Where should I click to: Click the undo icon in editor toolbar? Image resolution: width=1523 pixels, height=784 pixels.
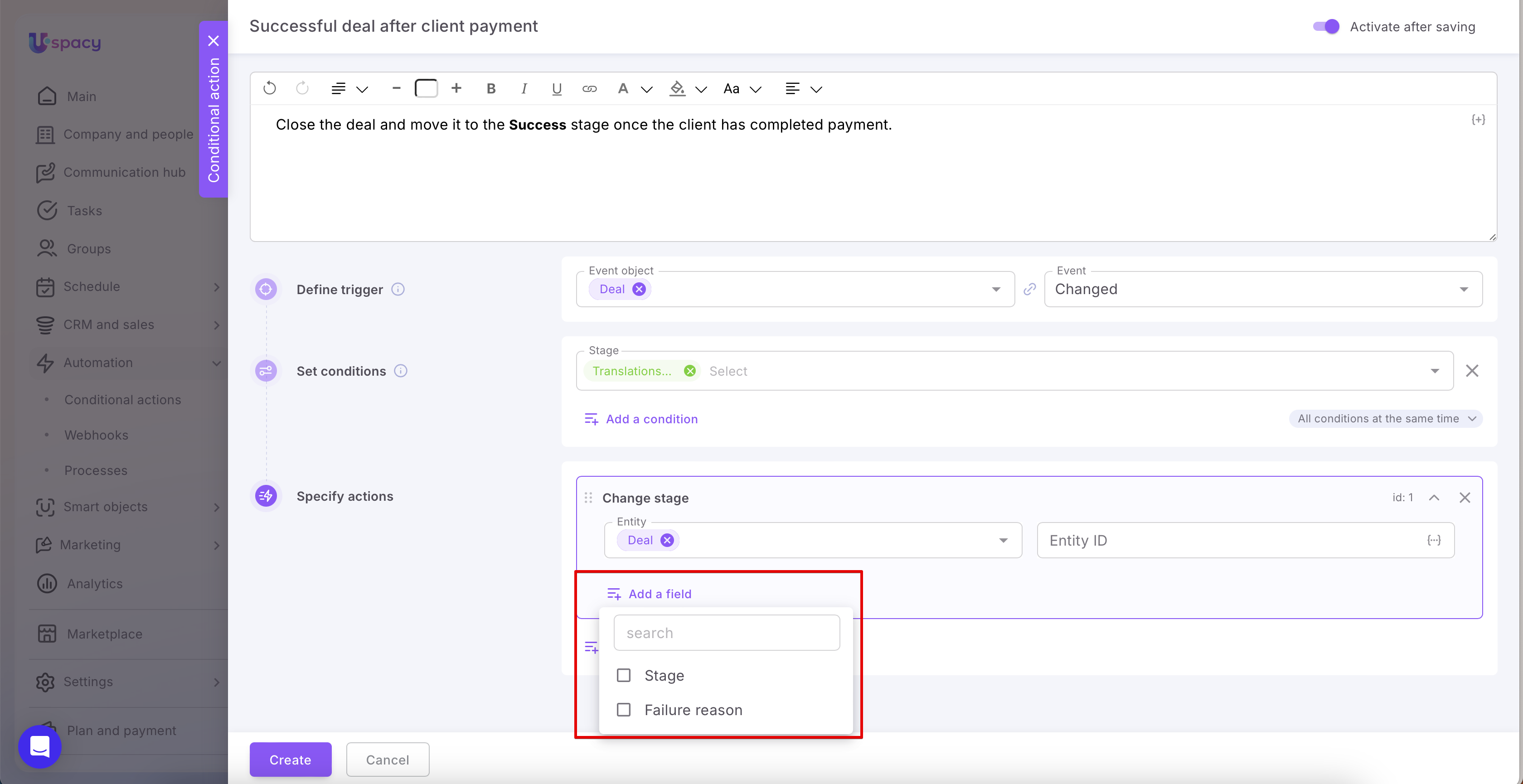click(270, 88)
